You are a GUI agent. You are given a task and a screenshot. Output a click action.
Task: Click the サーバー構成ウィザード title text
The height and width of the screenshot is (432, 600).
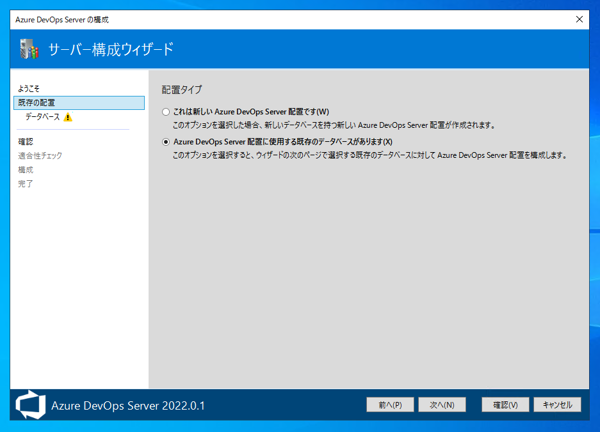pyautogui.click(x=111, y=49)
